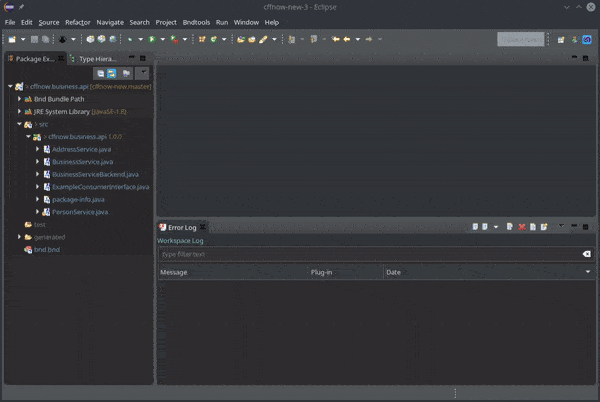600x402 pixels.
Task: Click the Forward navigation yellow arrow
Action: pos(368,39)
